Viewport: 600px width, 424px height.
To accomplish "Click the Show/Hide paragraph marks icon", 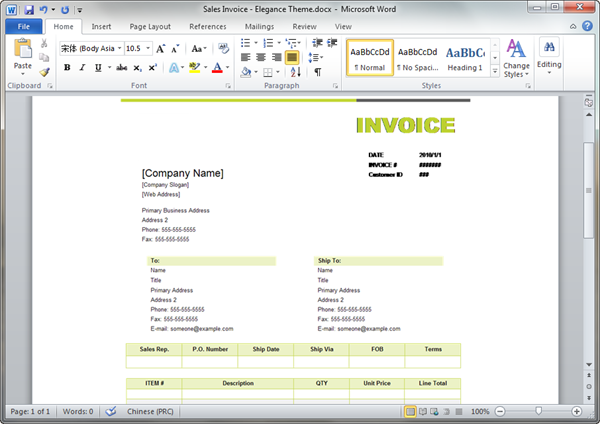I will (x=318, y=72).
